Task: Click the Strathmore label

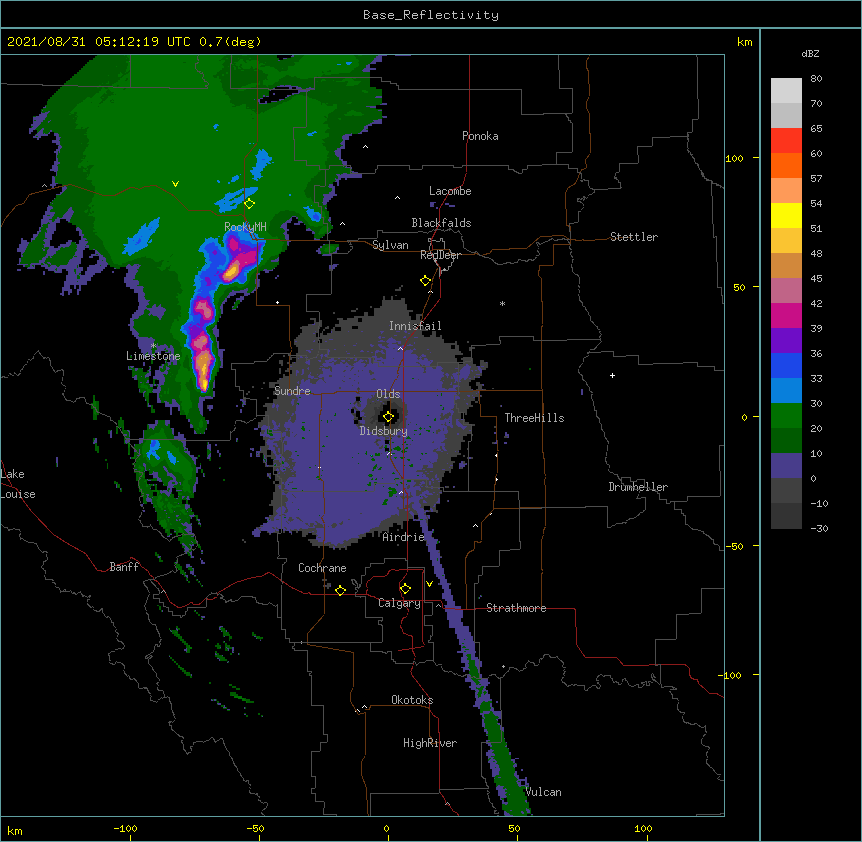Action: [516, 608]
